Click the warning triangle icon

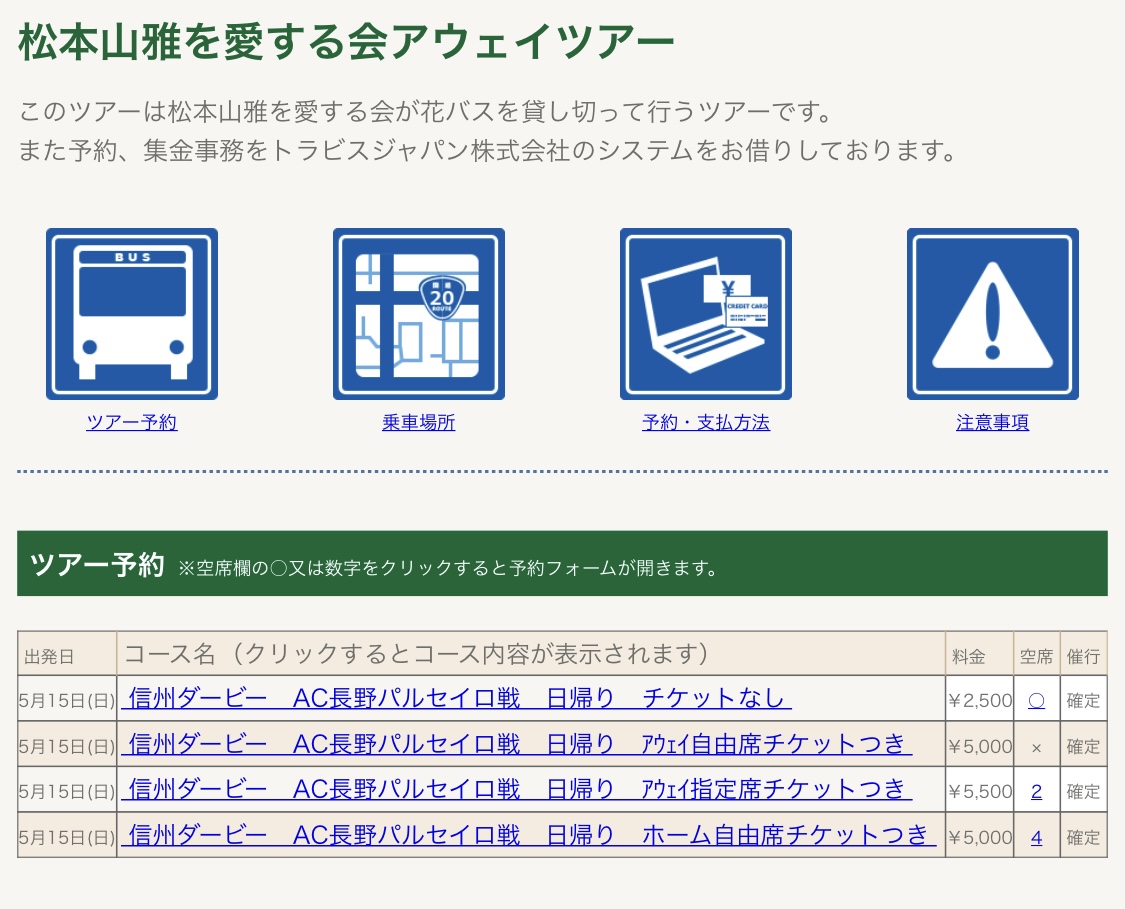pos(993,314)
